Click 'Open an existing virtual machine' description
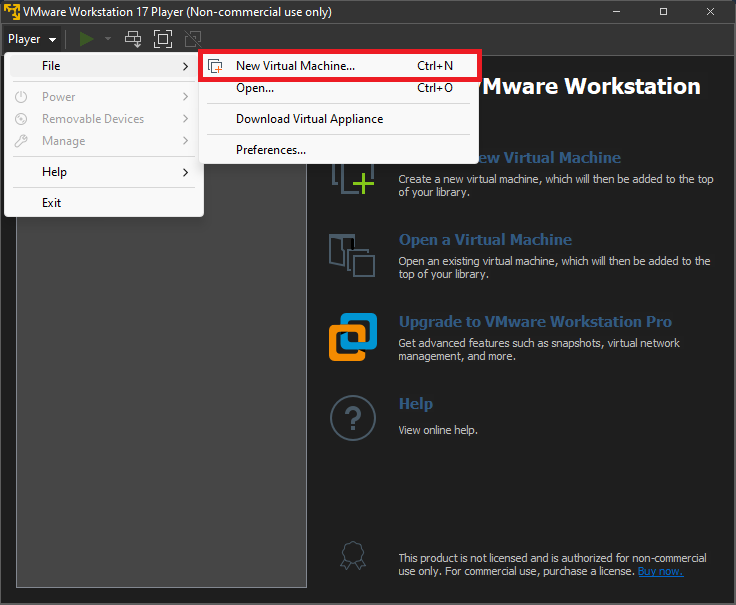 554,268
